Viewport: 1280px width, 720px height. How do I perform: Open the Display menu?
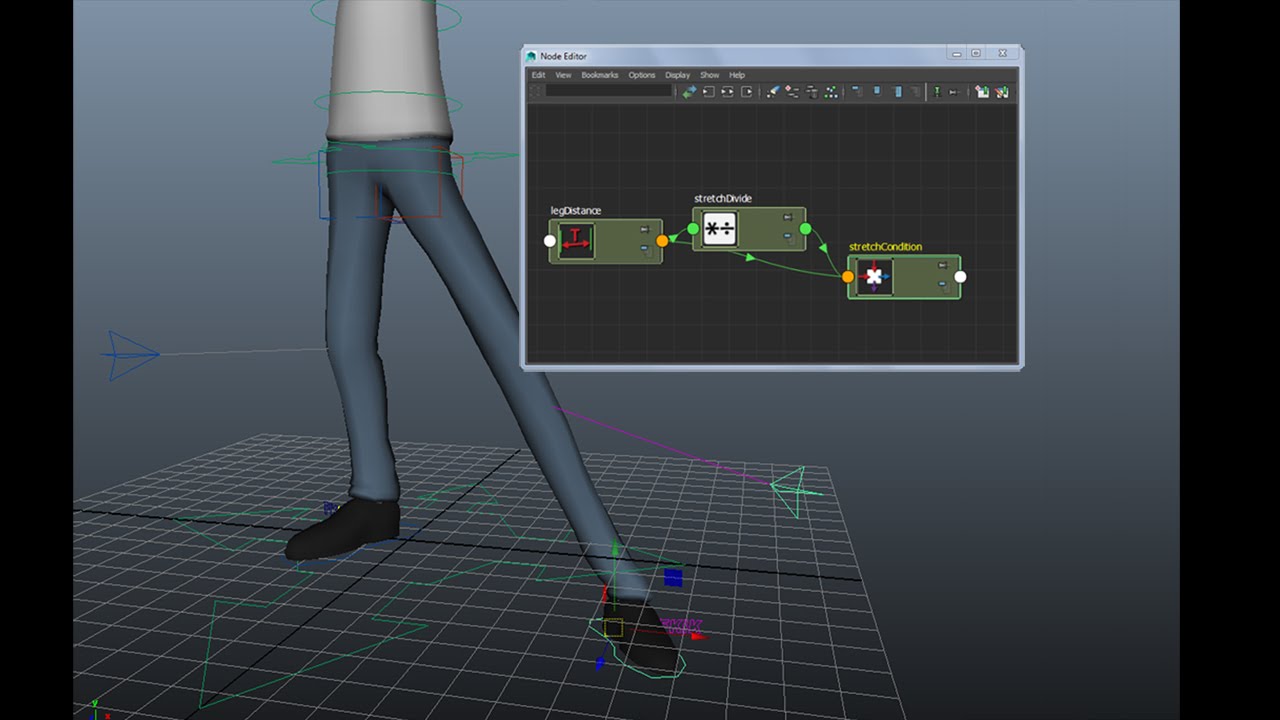click(x=677, y=75)
